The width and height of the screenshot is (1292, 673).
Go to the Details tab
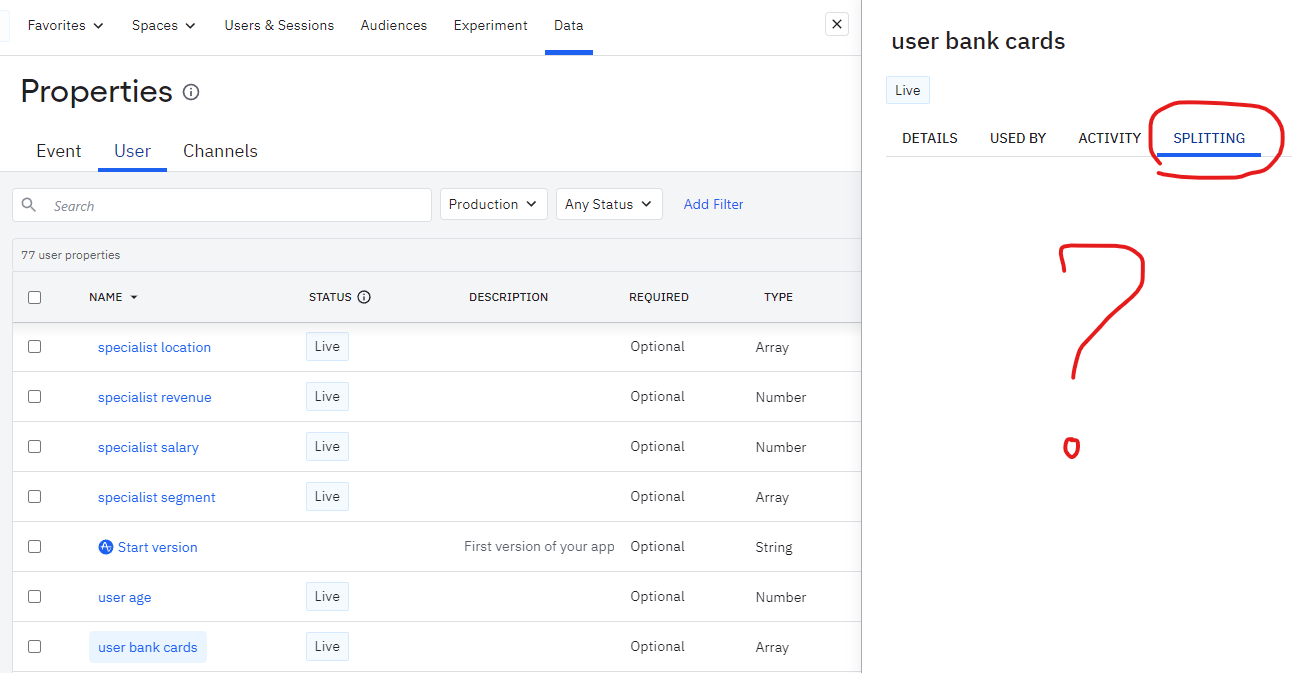click(x=929, y=138)
